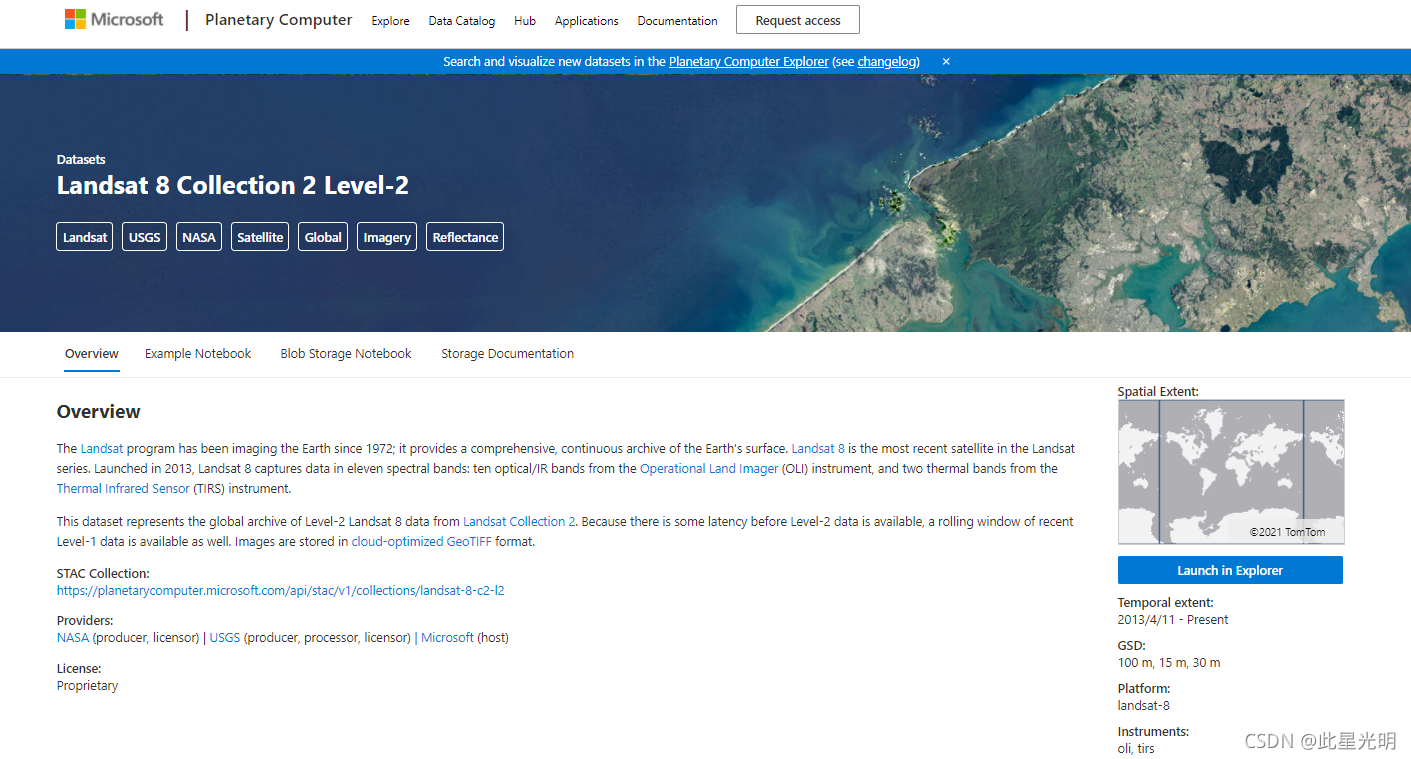Open the Microsoft provider link
The height and width of the screenshot is (759, 1411).
(447, 638)
